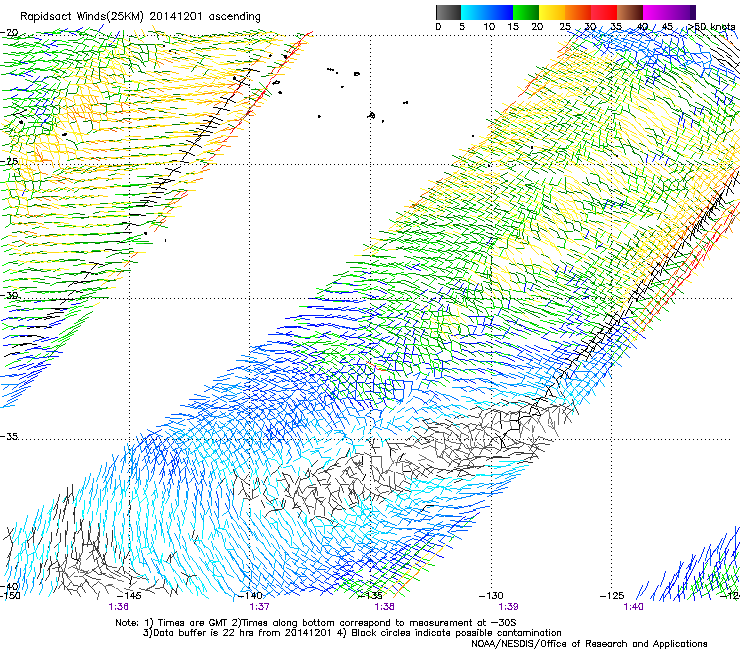Viewport: 740px width, 650px height.
Task: Click the '-25' latitude label
Action: [x=9, y=161]
